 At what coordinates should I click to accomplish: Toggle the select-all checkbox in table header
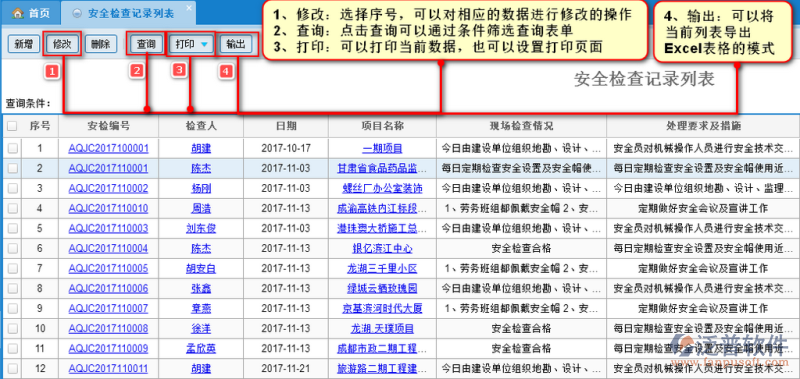click(x=12, y=126)
